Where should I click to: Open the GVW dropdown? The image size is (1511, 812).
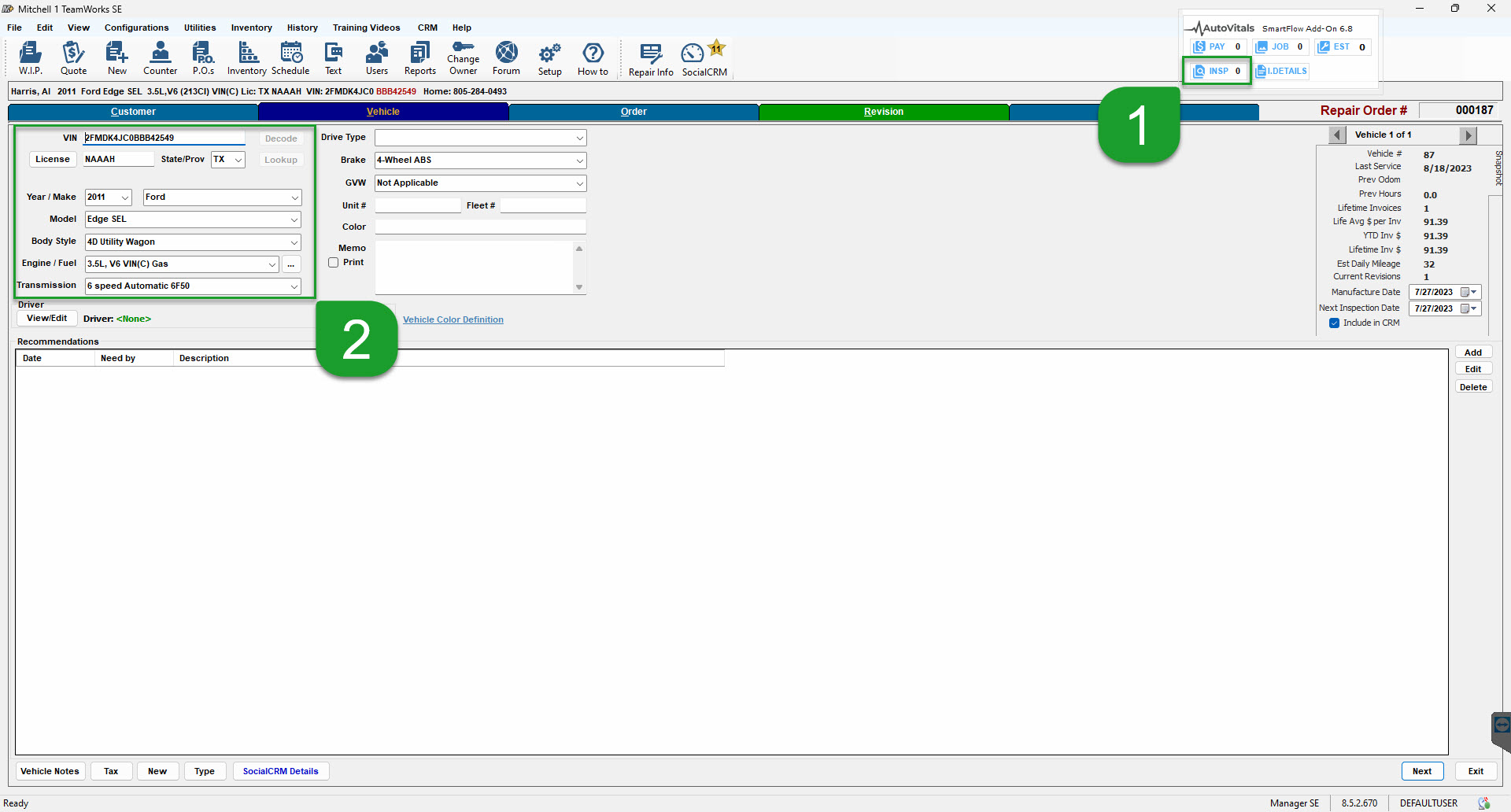(x=580, y=183)
